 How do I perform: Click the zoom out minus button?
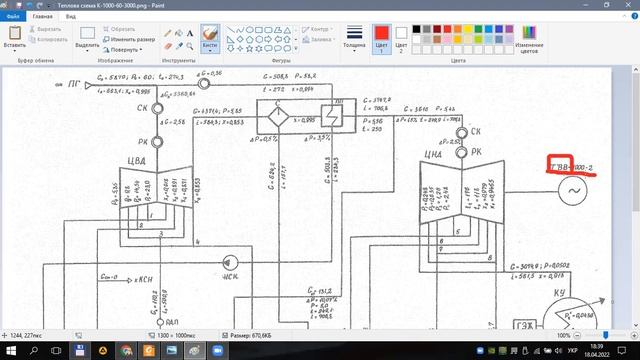coord(577,336)
